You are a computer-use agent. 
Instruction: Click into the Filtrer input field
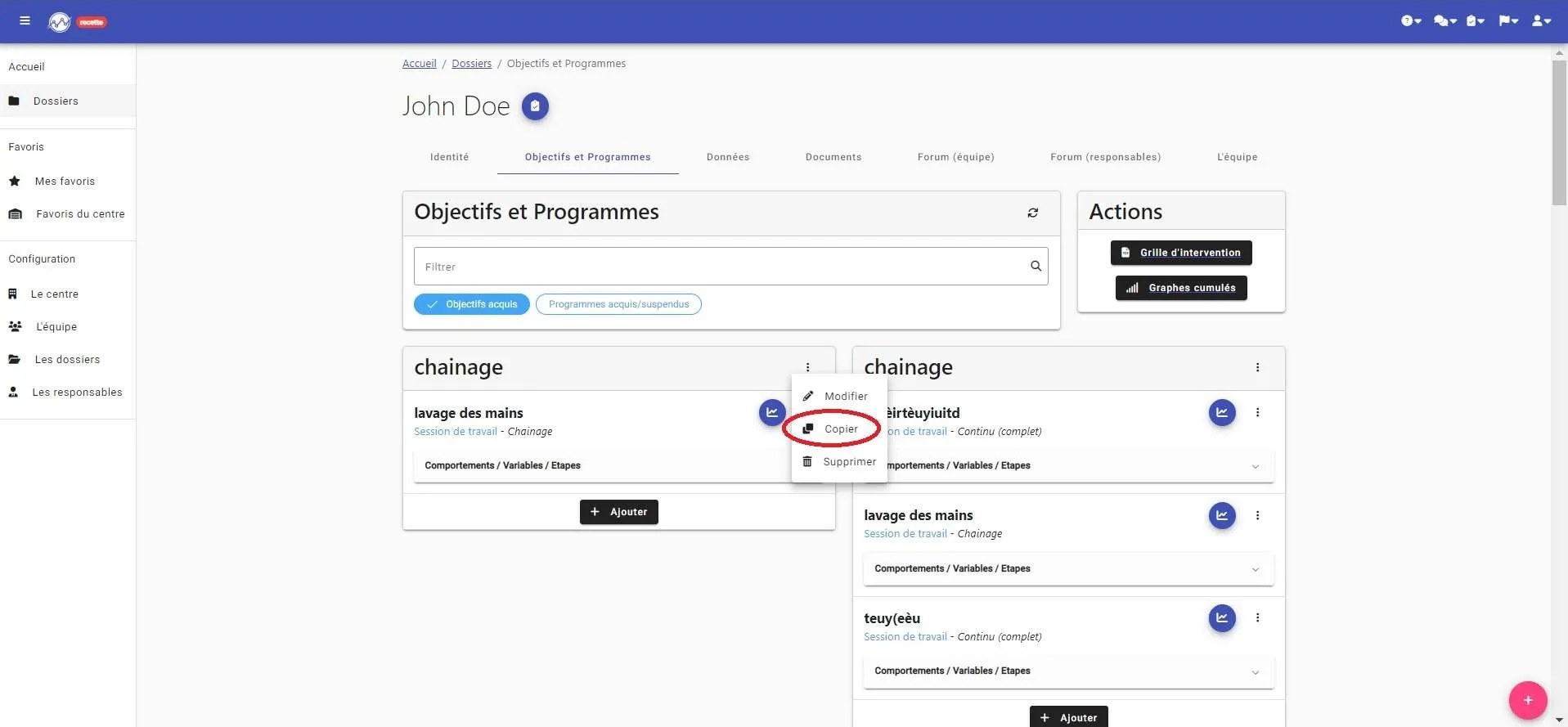click(x=730, y=267)
